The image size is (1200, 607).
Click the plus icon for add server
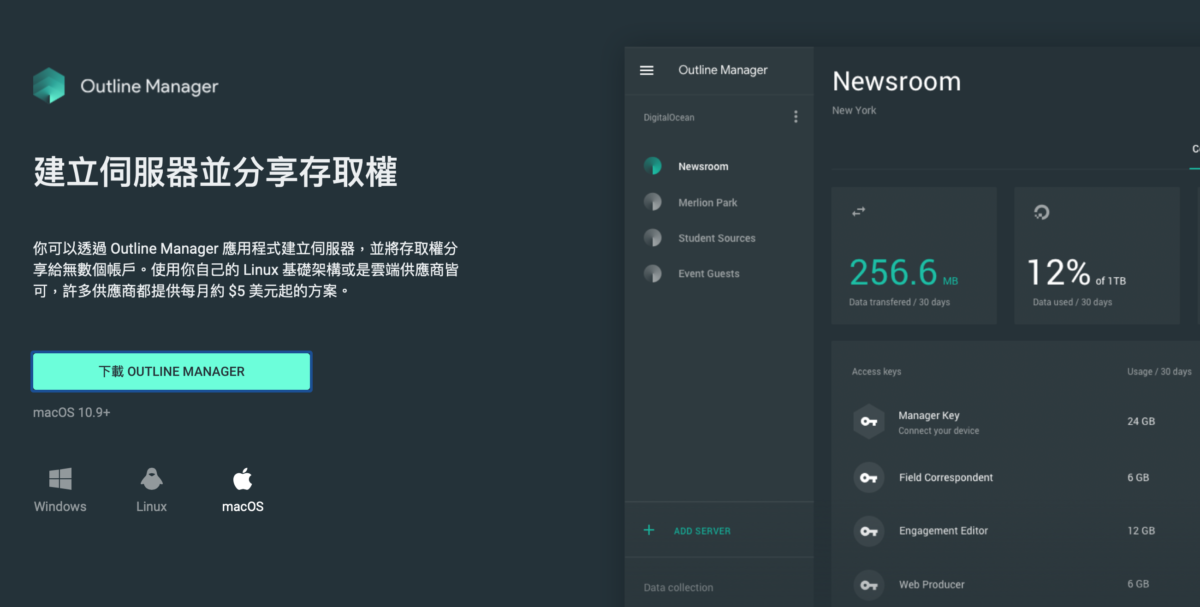tap(649, 530)
